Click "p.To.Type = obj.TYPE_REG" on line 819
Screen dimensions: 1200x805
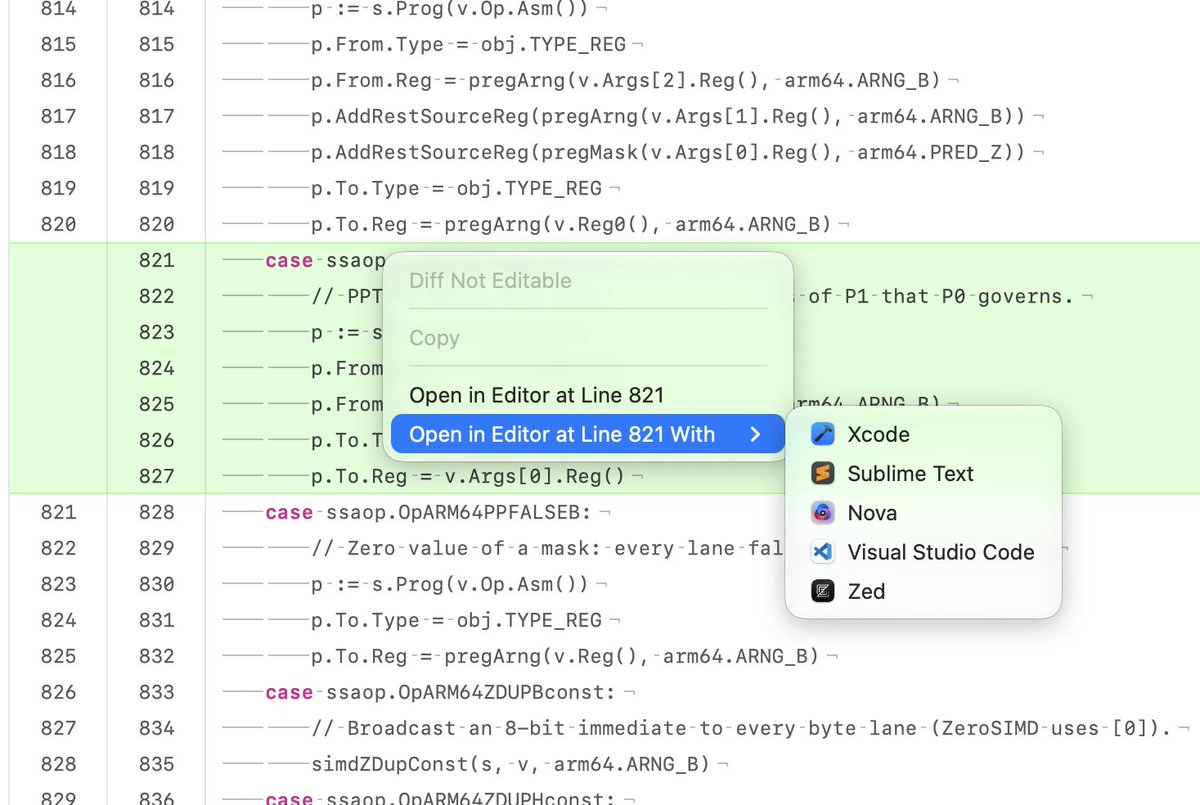pyautogui.click(x=457, y=188)
